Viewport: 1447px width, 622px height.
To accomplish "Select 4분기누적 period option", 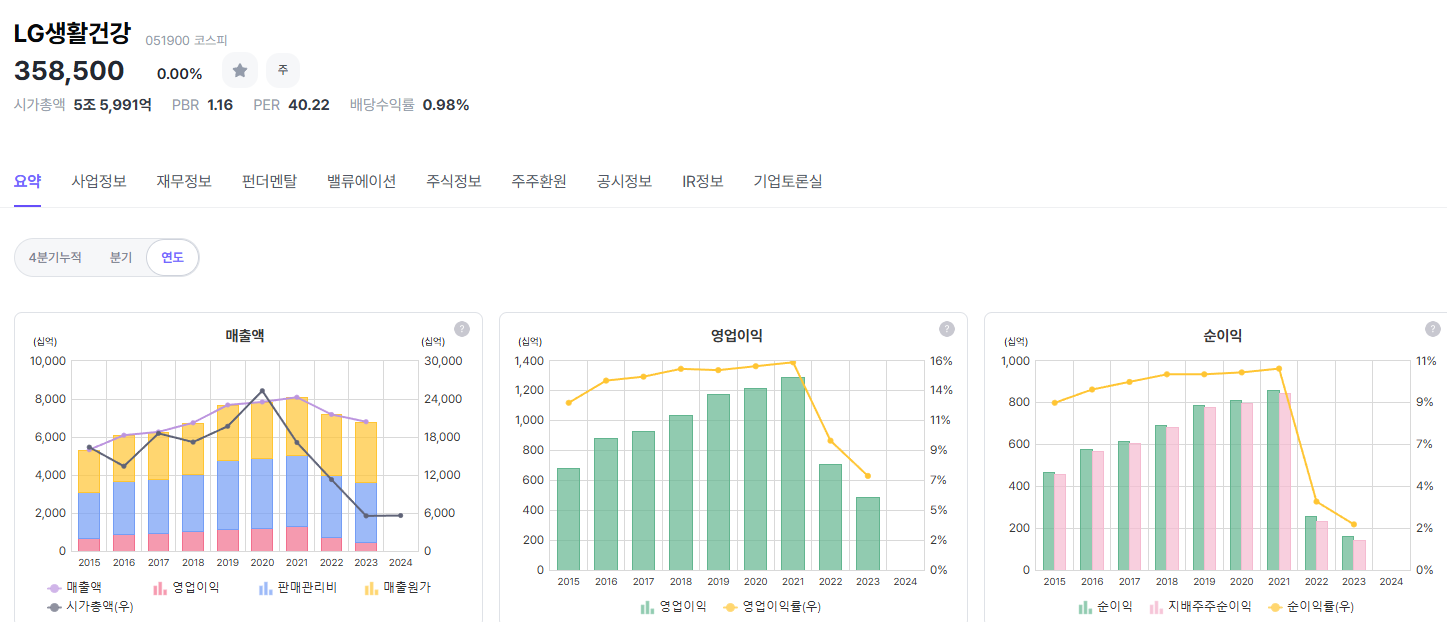I will [x=55, y=257].
